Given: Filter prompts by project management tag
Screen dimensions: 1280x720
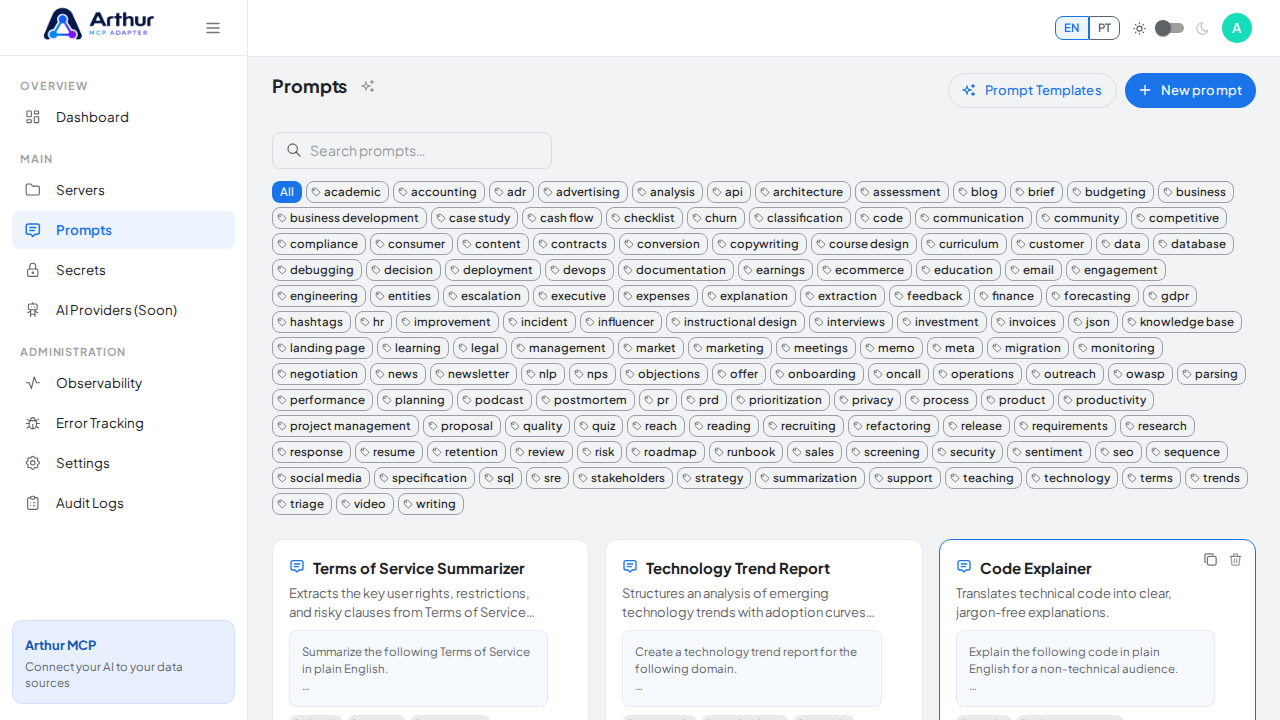Looking at the screenshot, I should pos(345,426).
